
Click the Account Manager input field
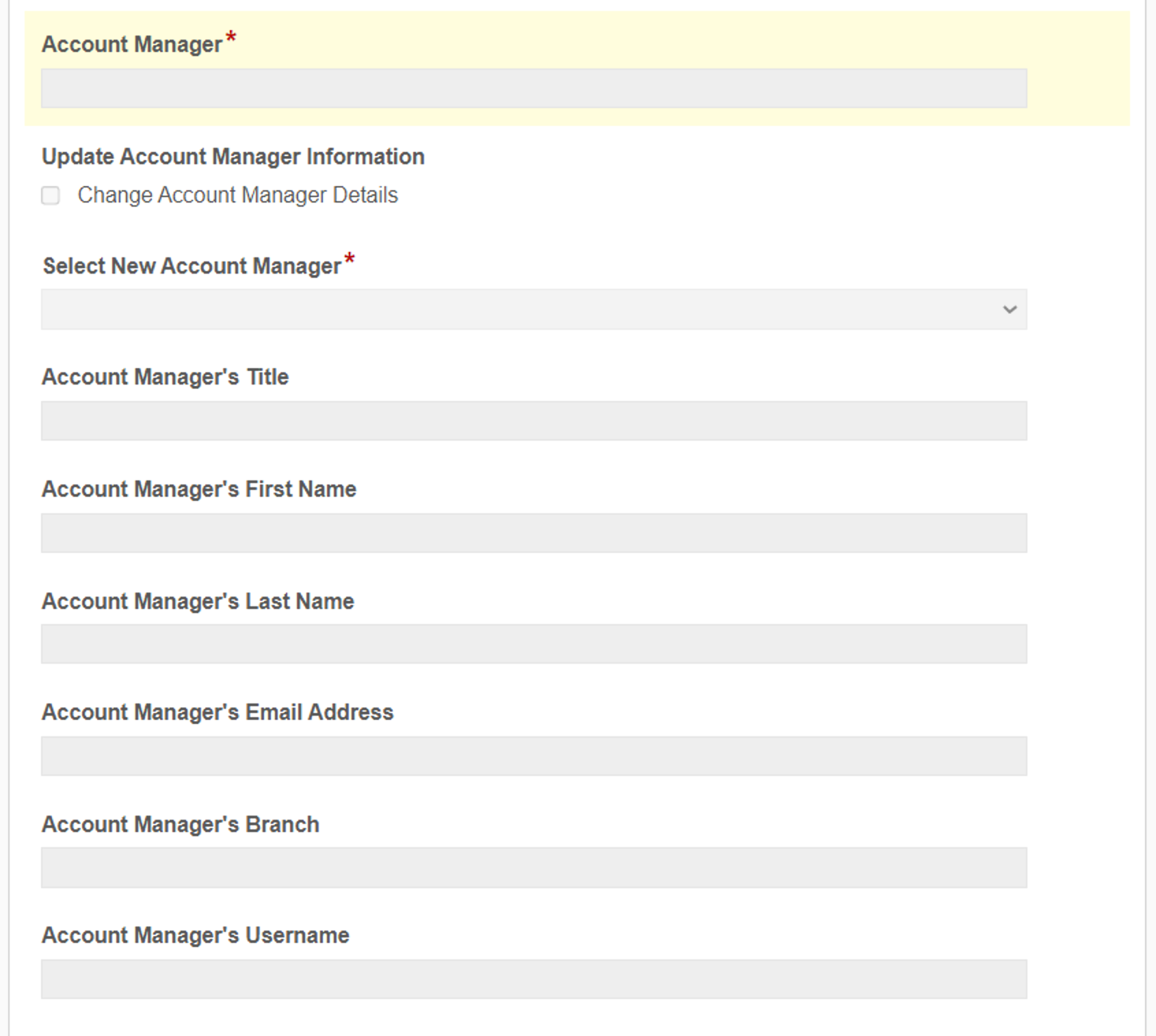pyautogui.click(x=534, y=88)
